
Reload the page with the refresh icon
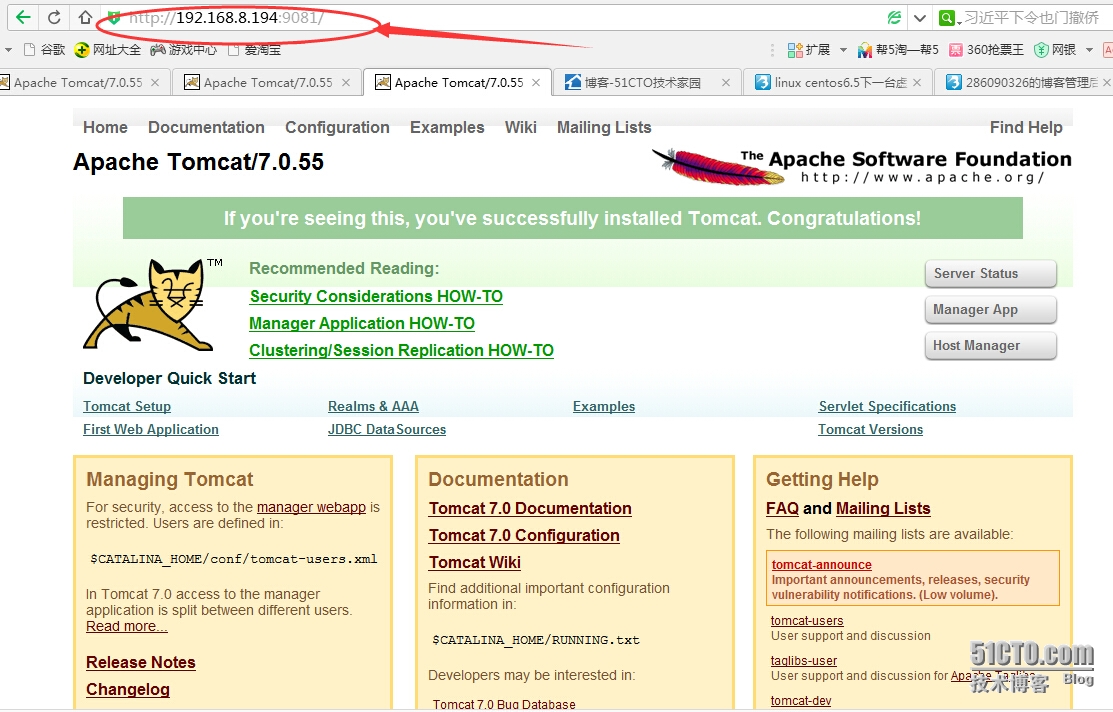54,17
